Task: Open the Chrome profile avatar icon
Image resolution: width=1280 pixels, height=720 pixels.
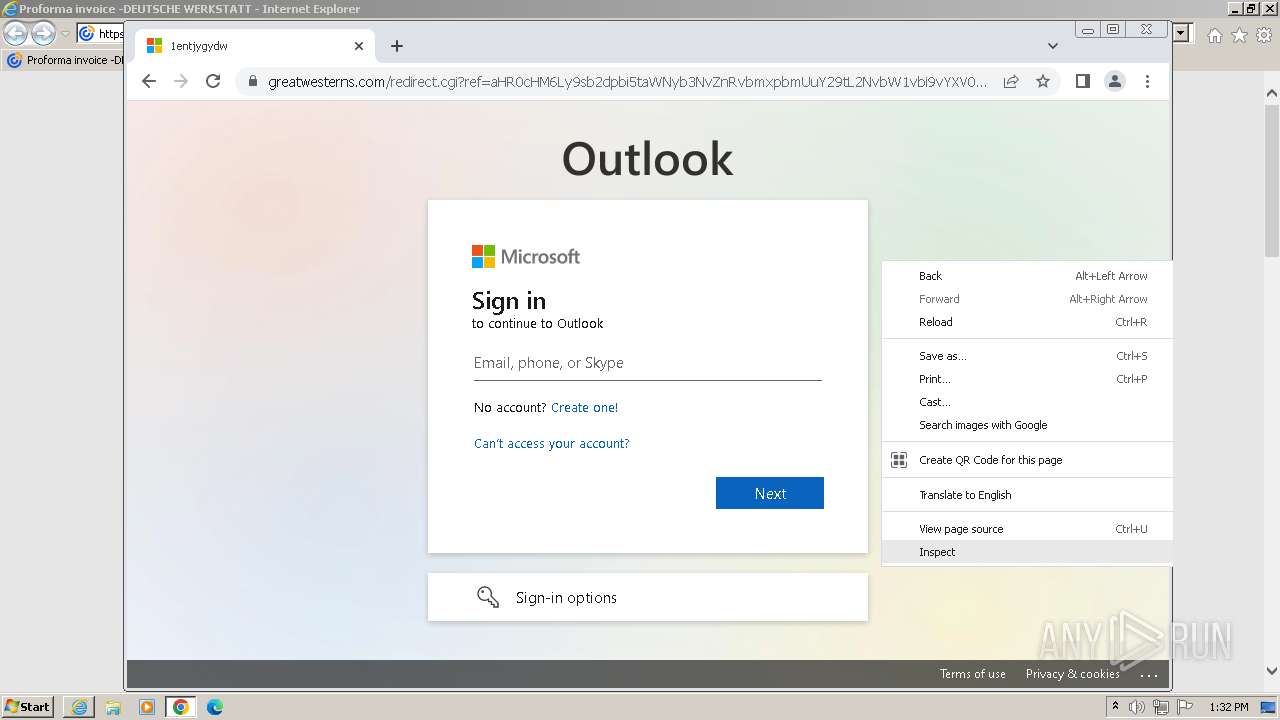Action: pos(1115,82)
